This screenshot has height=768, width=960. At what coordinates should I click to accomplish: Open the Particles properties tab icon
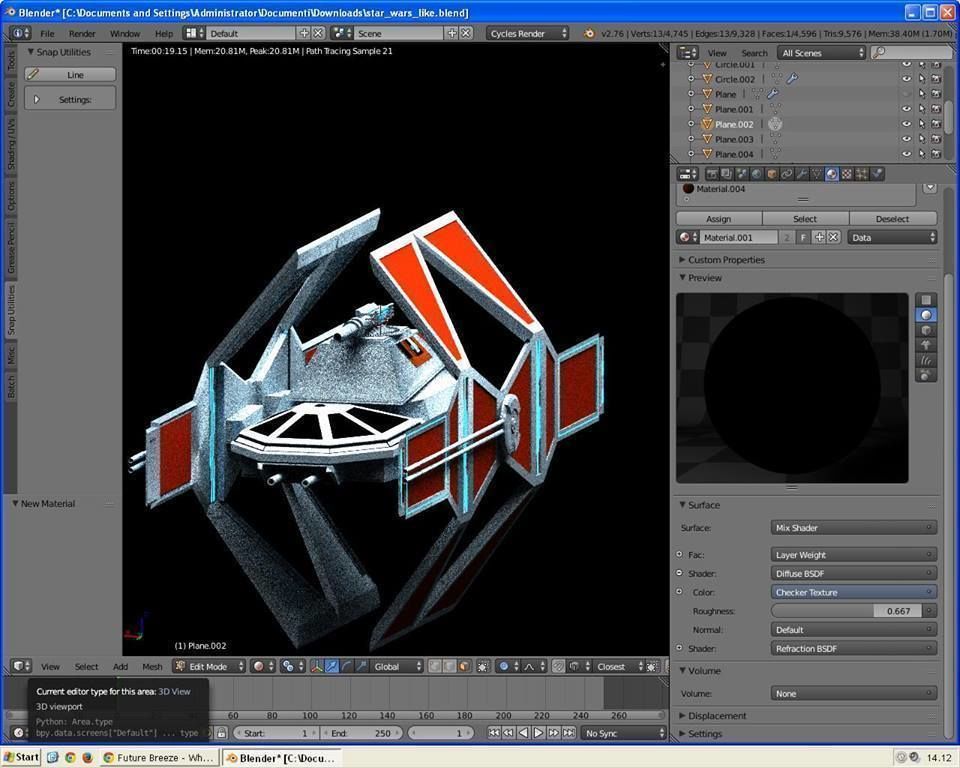tap(861, 175)
